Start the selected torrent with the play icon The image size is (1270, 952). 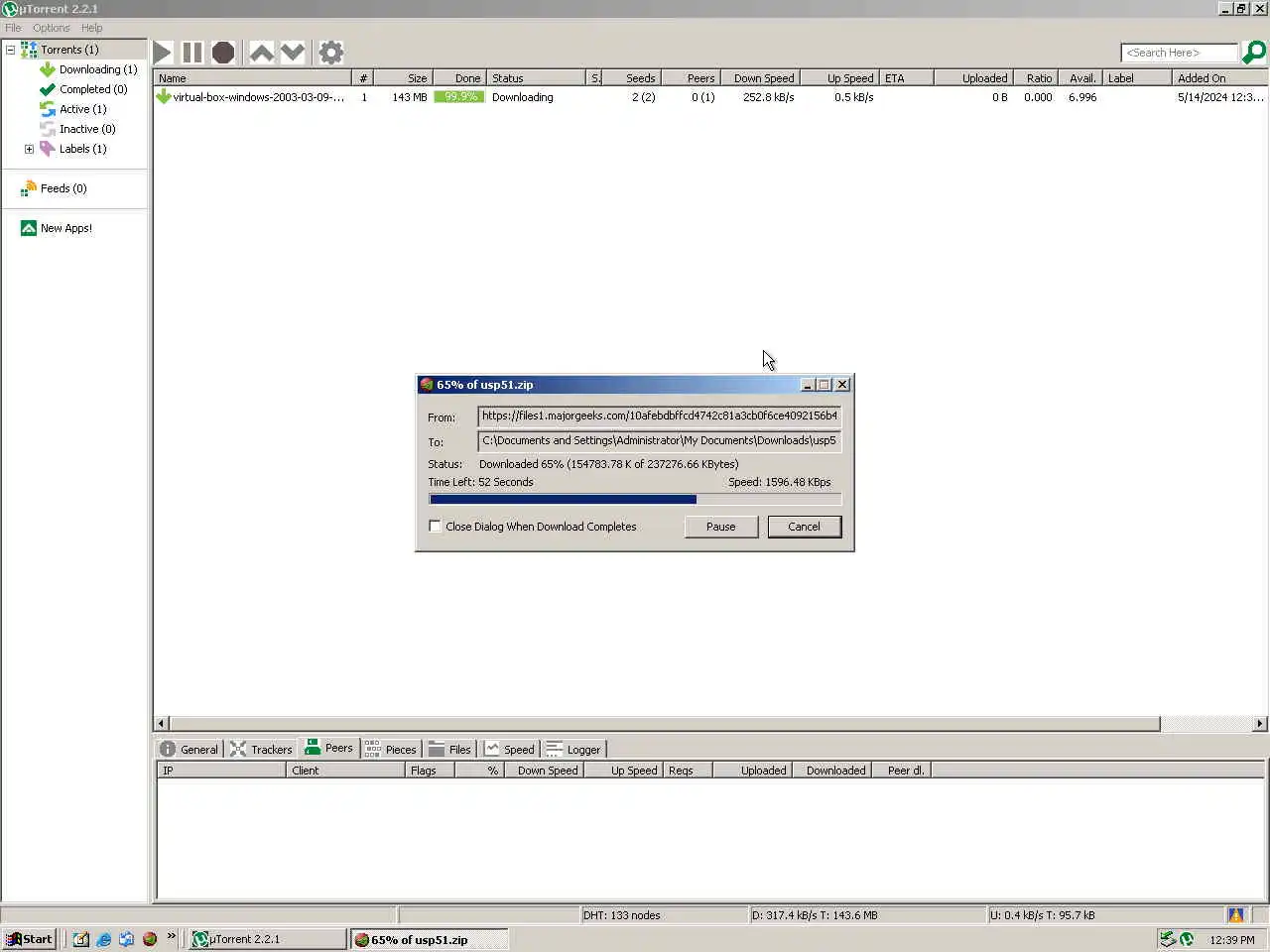click(164, 53)
